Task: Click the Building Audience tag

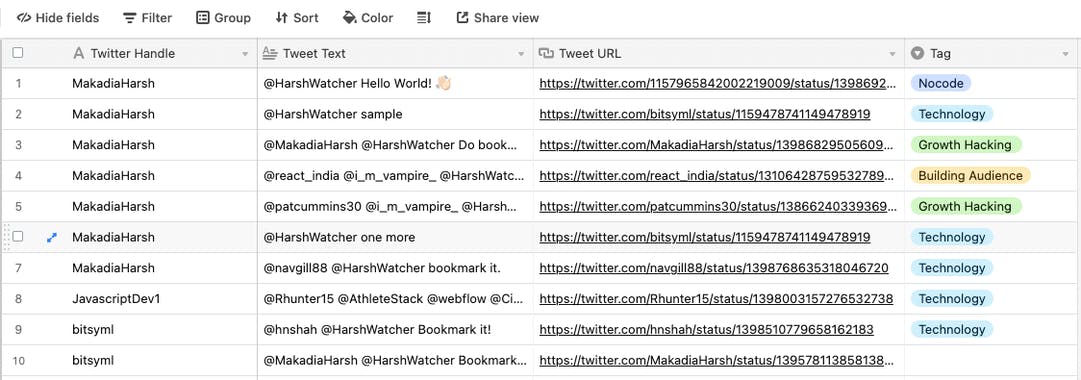Action: [970, 175]
